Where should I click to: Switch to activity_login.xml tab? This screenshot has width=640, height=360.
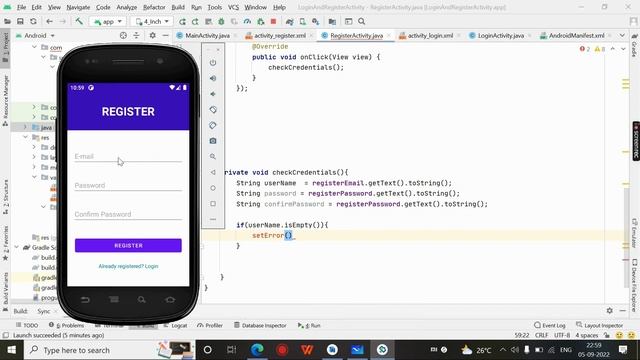pos(430,36)
